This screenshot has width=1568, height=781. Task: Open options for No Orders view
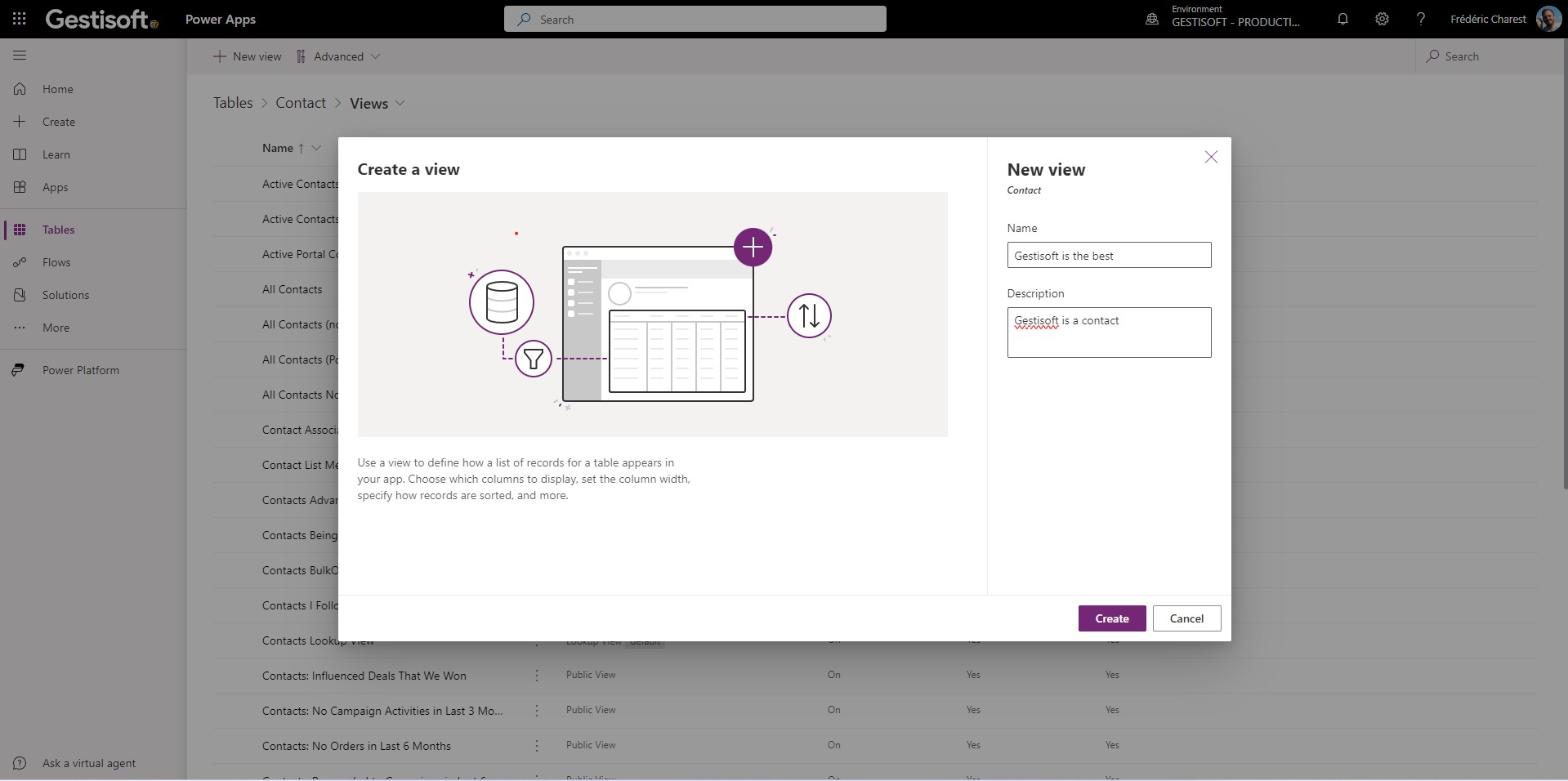tap(537, 746)
